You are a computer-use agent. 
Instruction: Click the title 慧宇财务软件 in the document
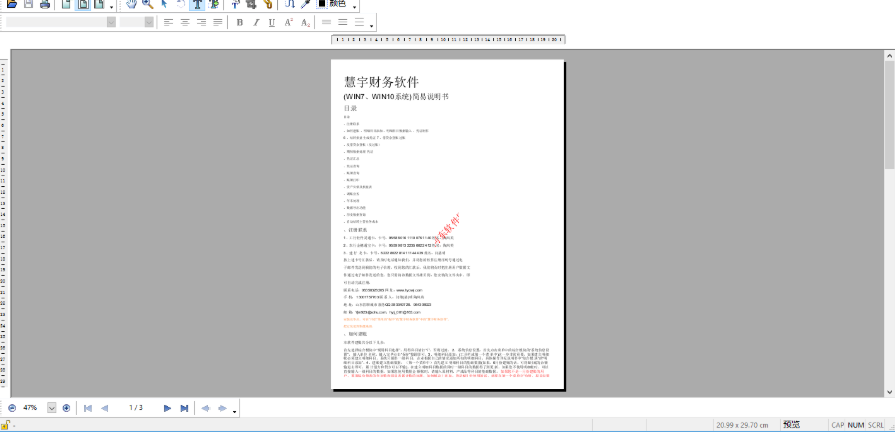[x=382, y=82]
